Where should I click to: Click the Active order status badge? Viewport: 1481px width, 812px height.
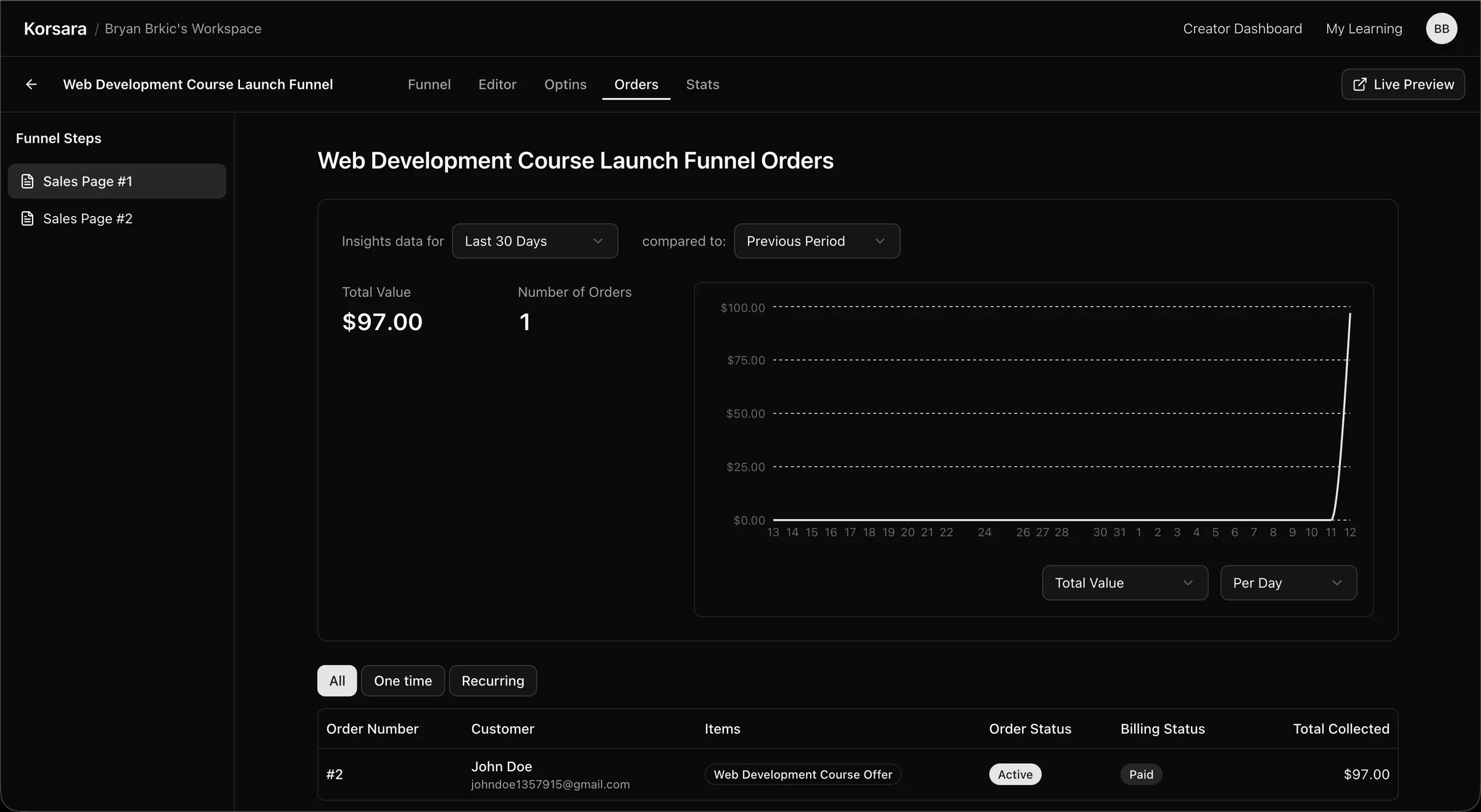pyautogui.click(x=1015, y=774)
